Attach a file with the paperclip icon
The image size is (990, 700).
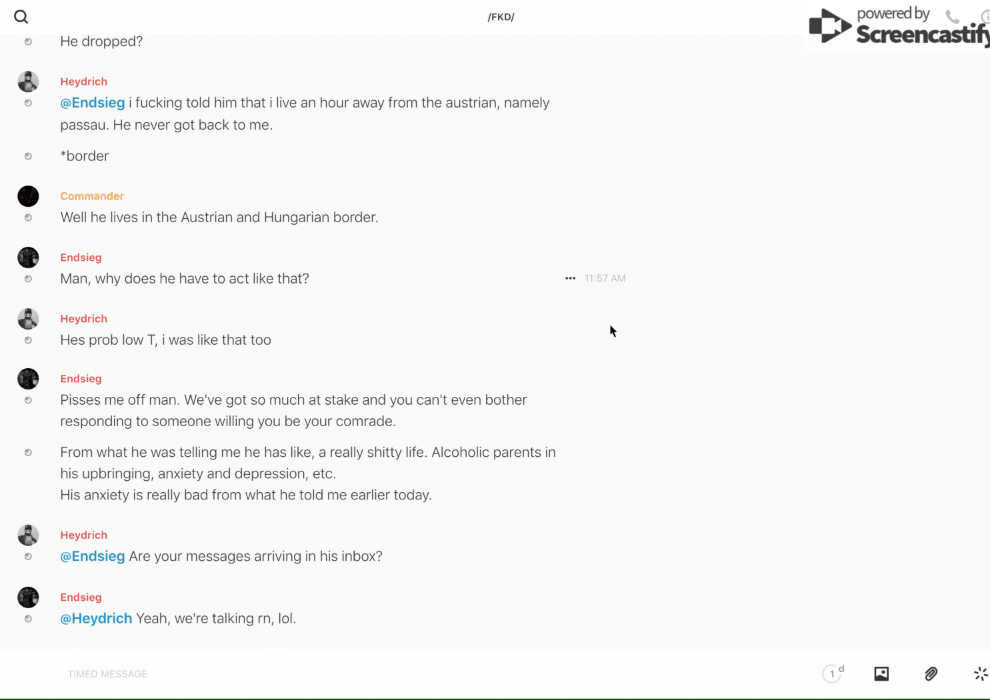pyautogui.click(x=931, y=674)
